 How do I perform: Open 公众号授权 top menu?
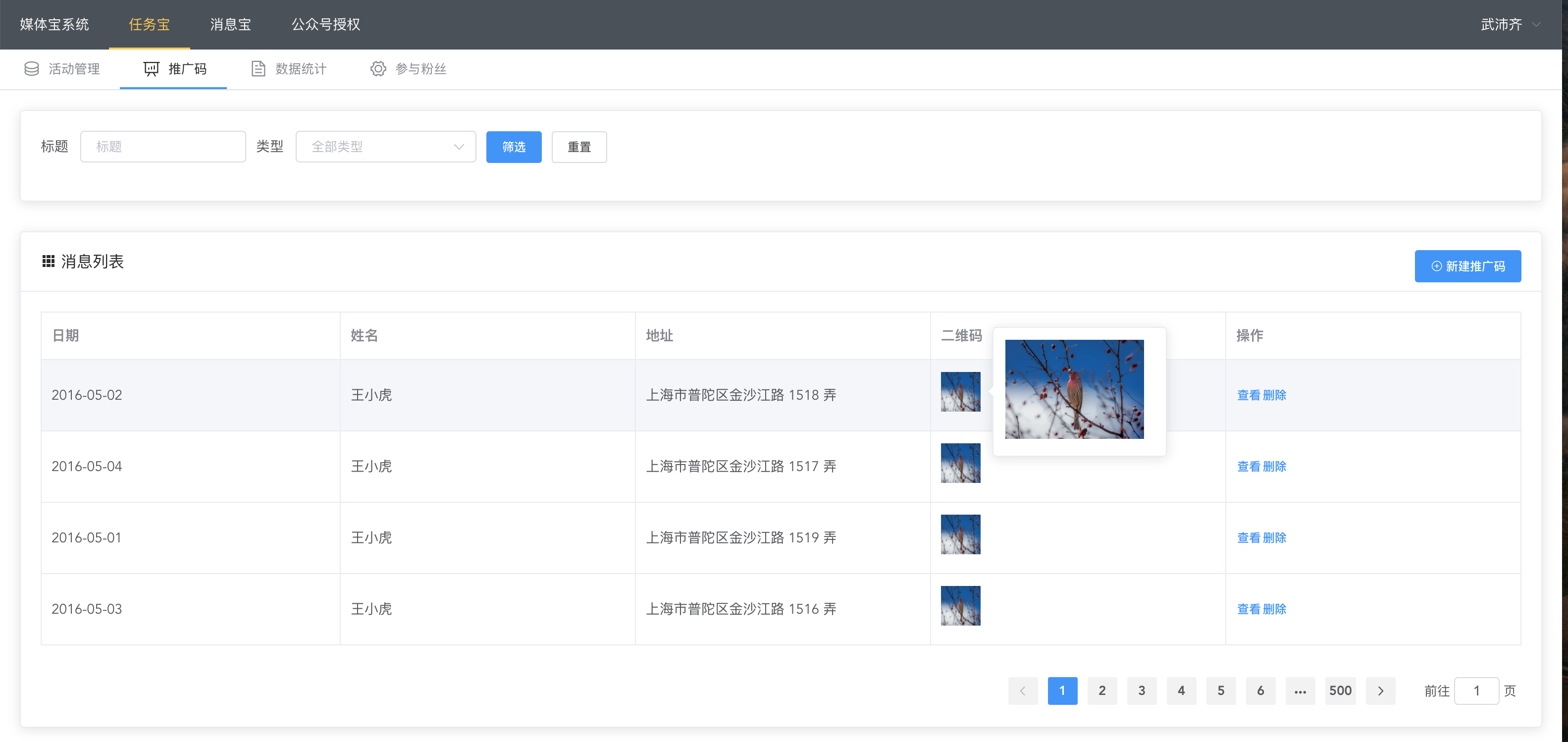click(x=326, y=24)
